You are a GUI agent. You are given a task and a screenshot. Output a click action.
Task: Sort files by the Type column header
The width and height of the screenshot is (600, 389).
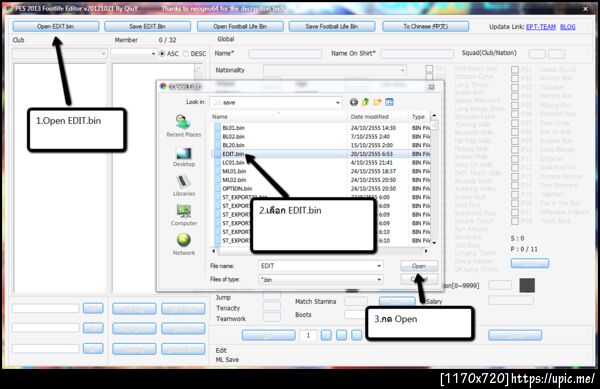pos(419,117)
